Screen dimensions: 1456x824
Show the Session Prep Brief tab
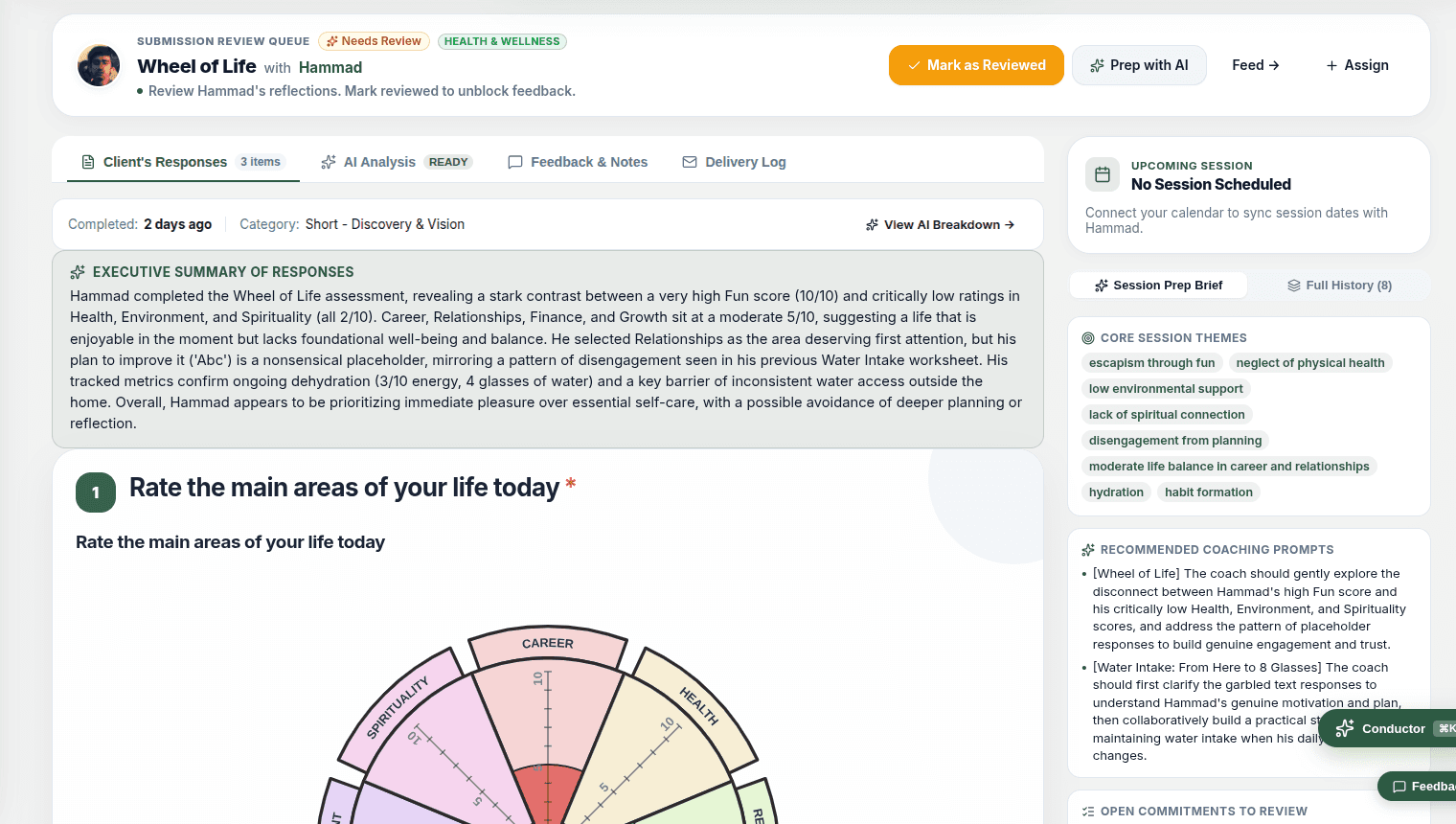tap(1158, 286)
